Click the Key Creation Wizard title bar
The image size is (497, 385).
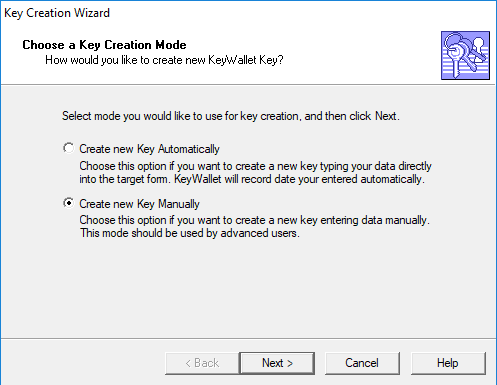tap(248, 13)
